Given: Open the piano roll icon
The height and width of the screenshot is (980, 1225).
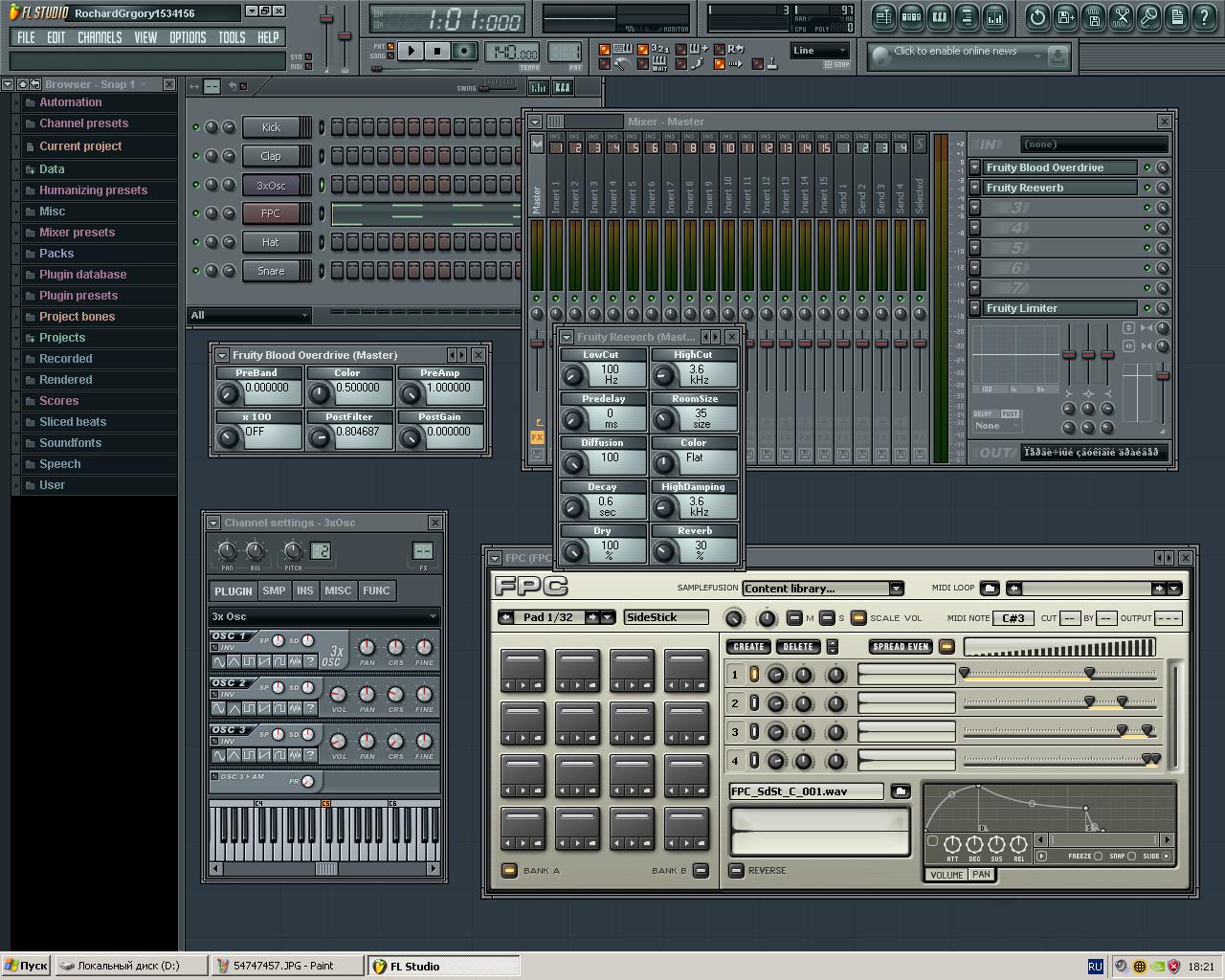Looking at the screenshot, I should tap(939, 17).
